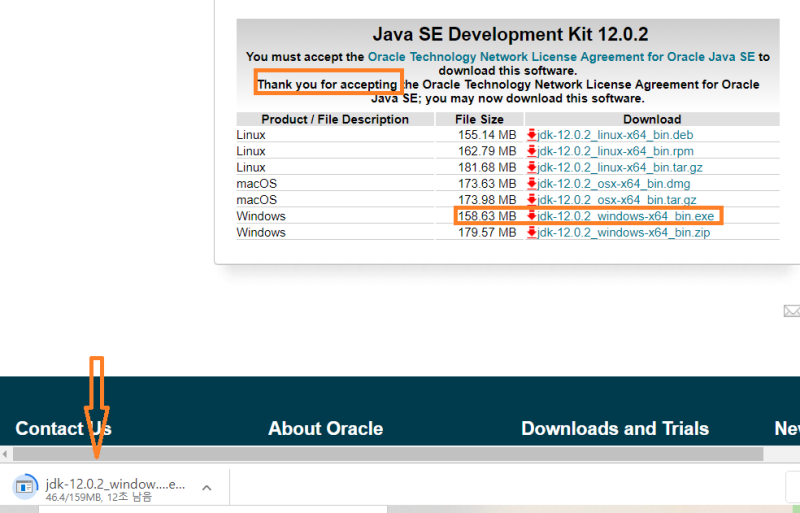
Task: Click the red download arrow beside osx-x64_bin.dmg
Action: [x=532, y=183]
